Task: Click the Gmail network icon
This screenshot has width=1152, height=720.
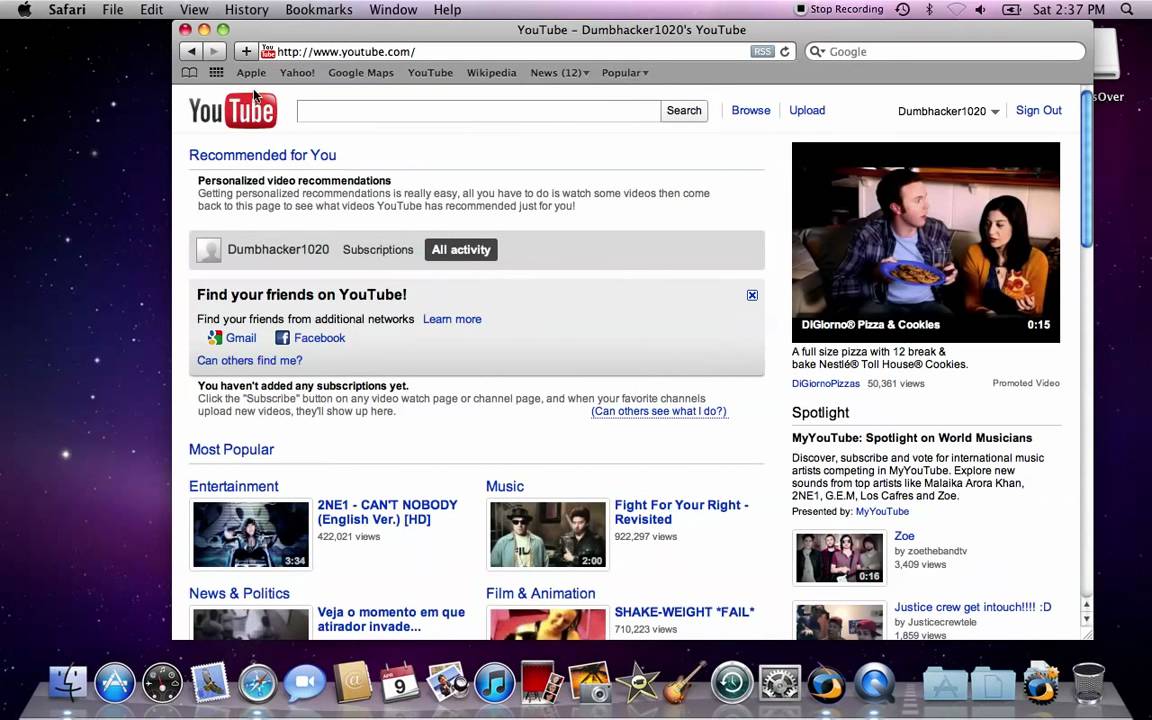Action: point(215,338)
